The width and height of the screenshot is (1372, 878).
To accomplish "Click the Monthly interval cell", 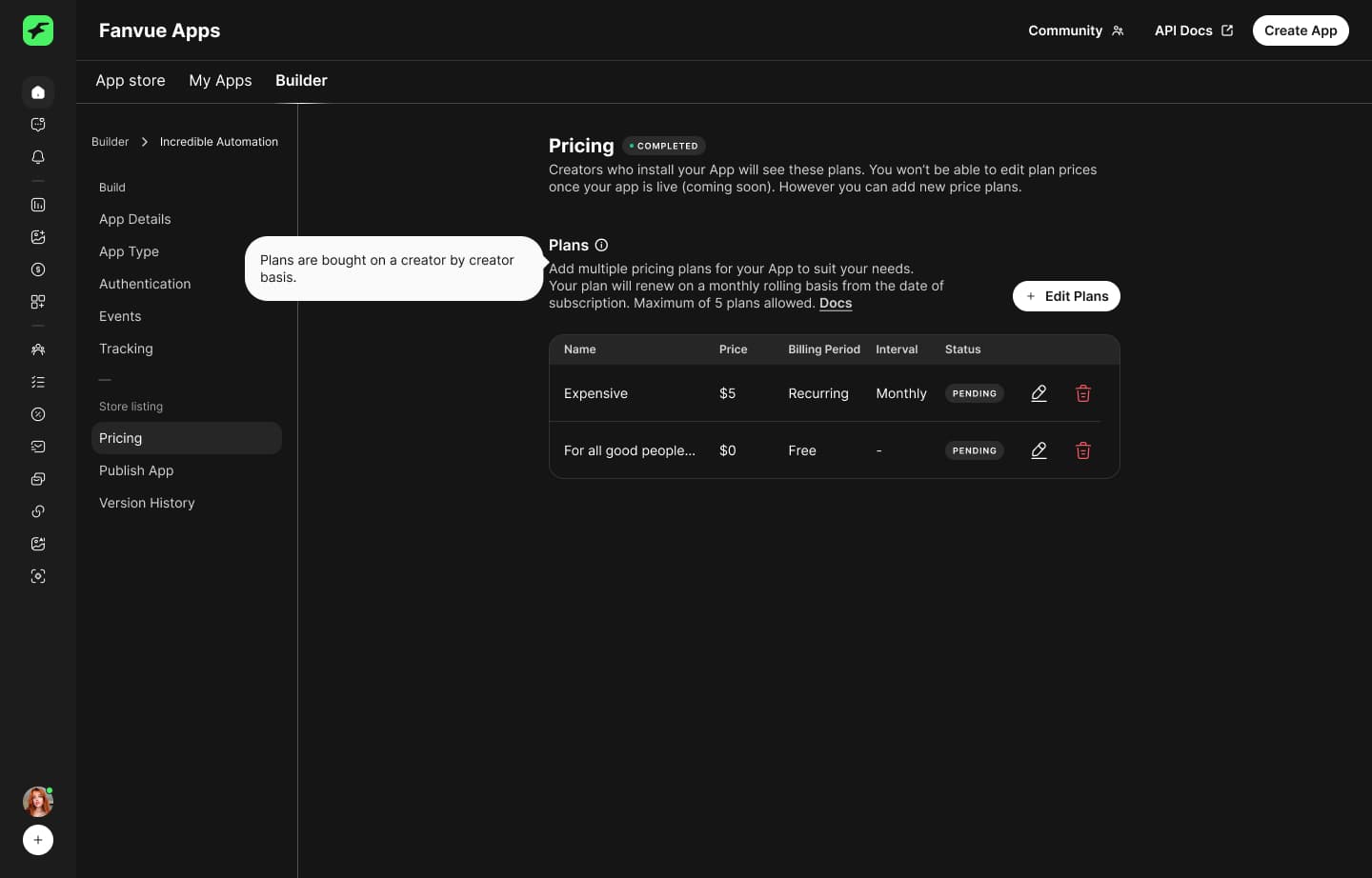I will [901, 393].
